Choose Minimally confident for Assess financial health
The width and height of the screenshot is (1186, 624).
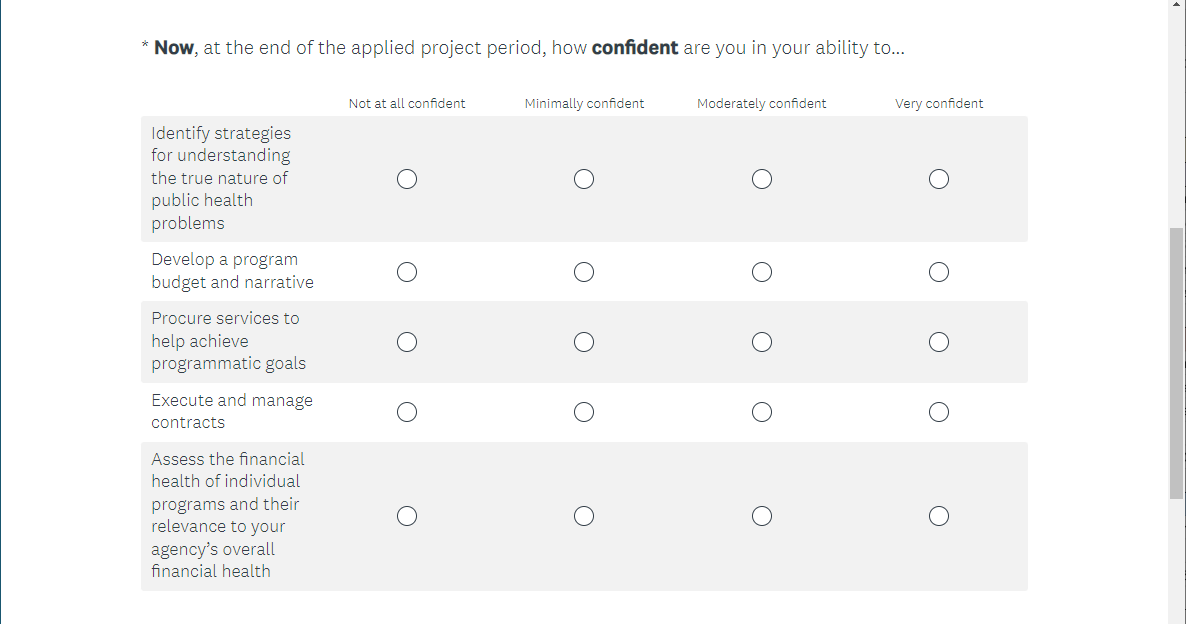pyautogui.click(x=584, y=516)
